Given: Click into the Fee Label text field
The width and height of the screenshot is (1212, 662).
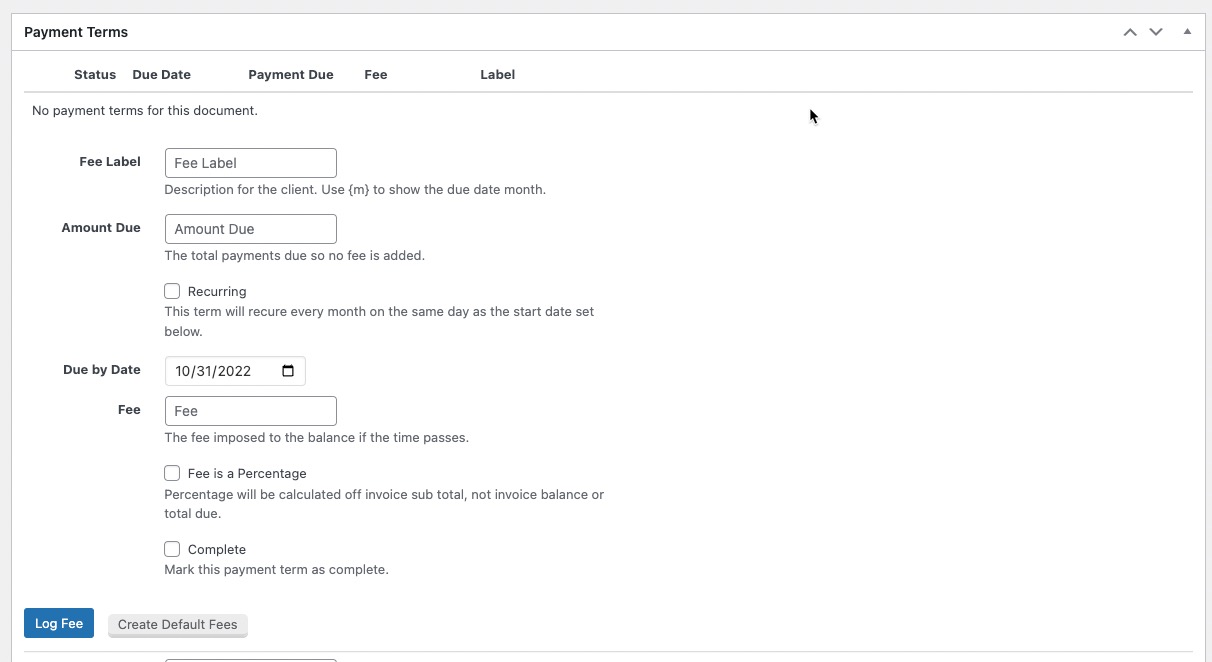Looking at the screenshot, I should pyautogui.click(x=250, y=163).
